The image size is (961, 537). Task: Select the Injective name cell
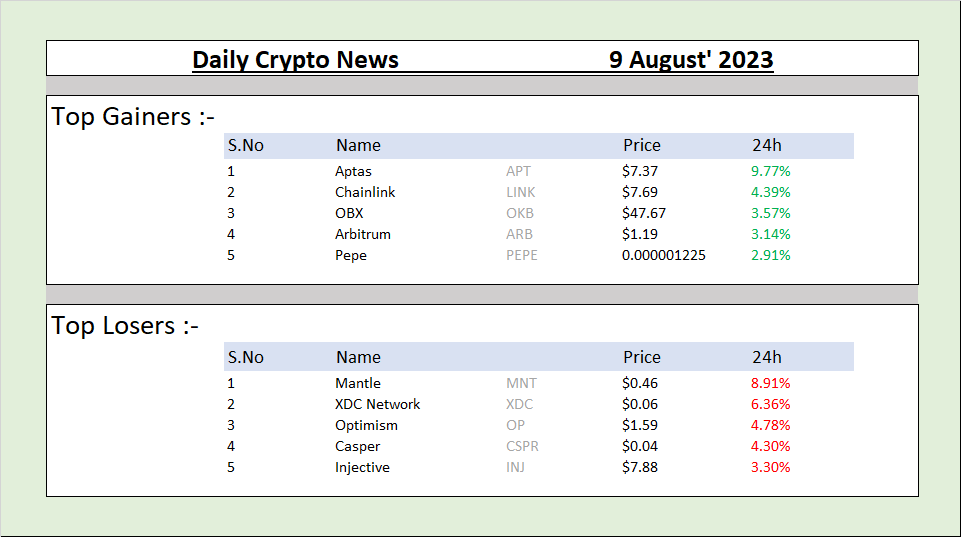(362, 467)
